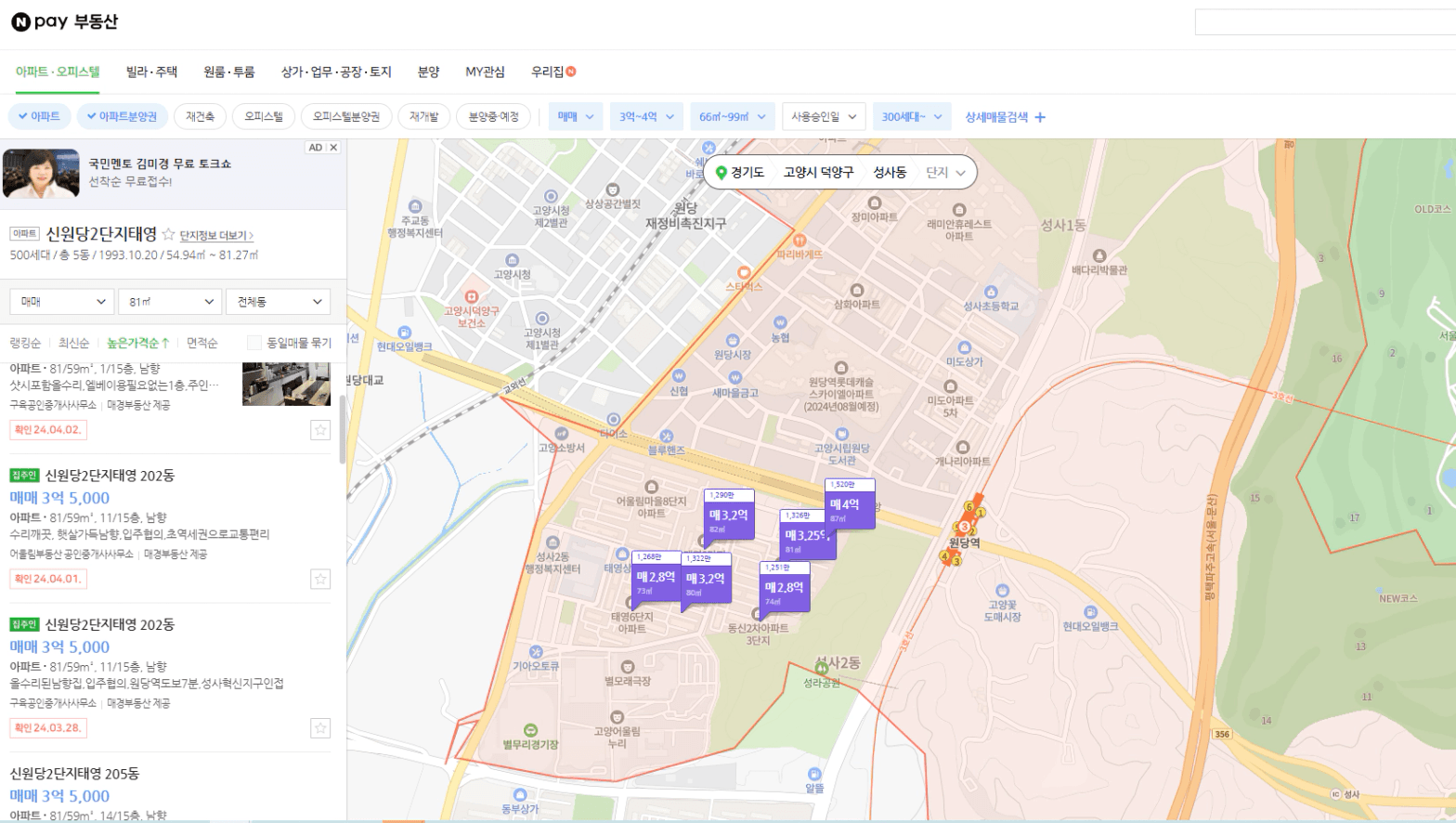Toggle the 아파트분양권 filter chip
This screenshot has width=1456, height=823.
[122, 117]
